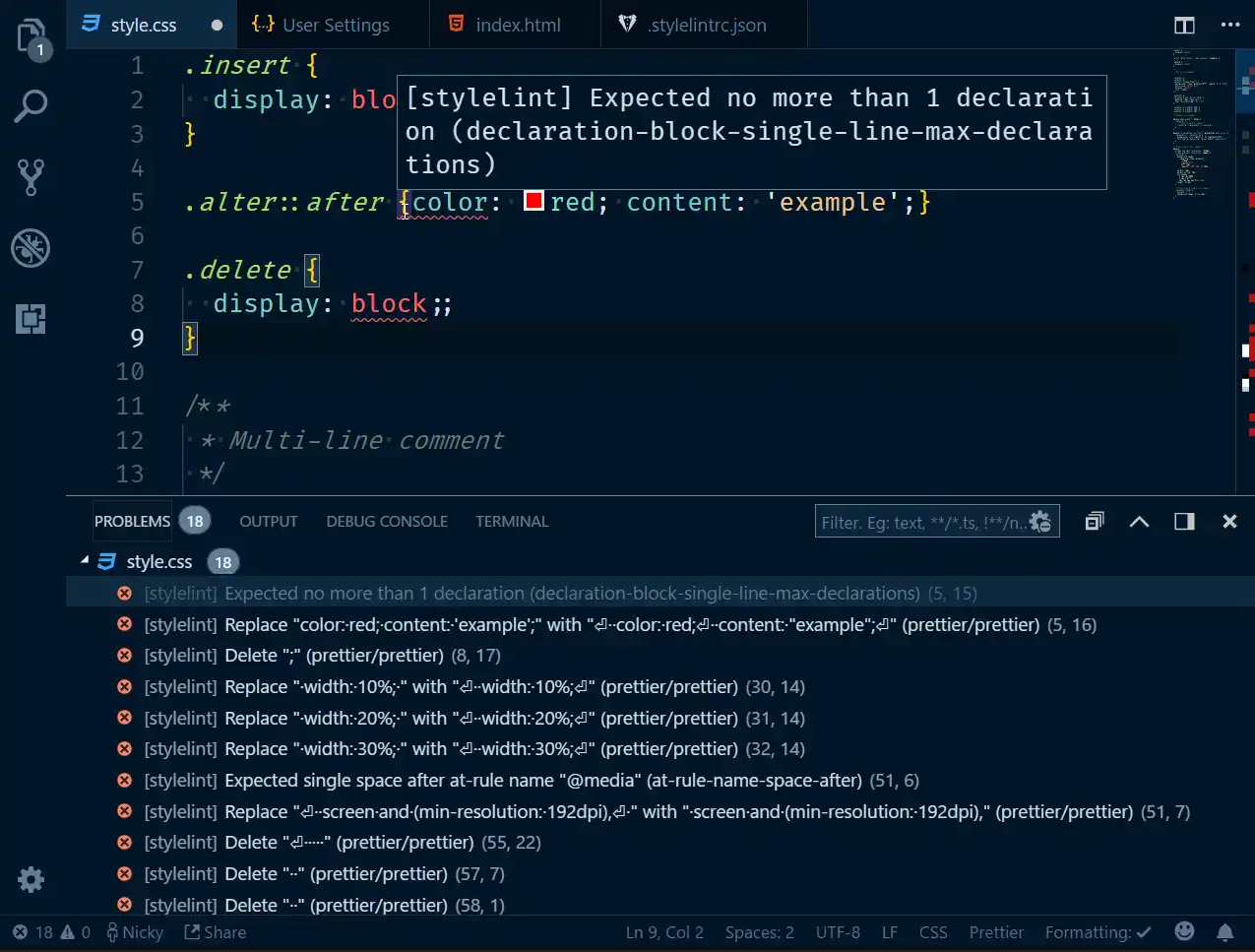Click the editor vertical scrollbar
Viewport: 1255px width, 952px height.
point(1247,271)
